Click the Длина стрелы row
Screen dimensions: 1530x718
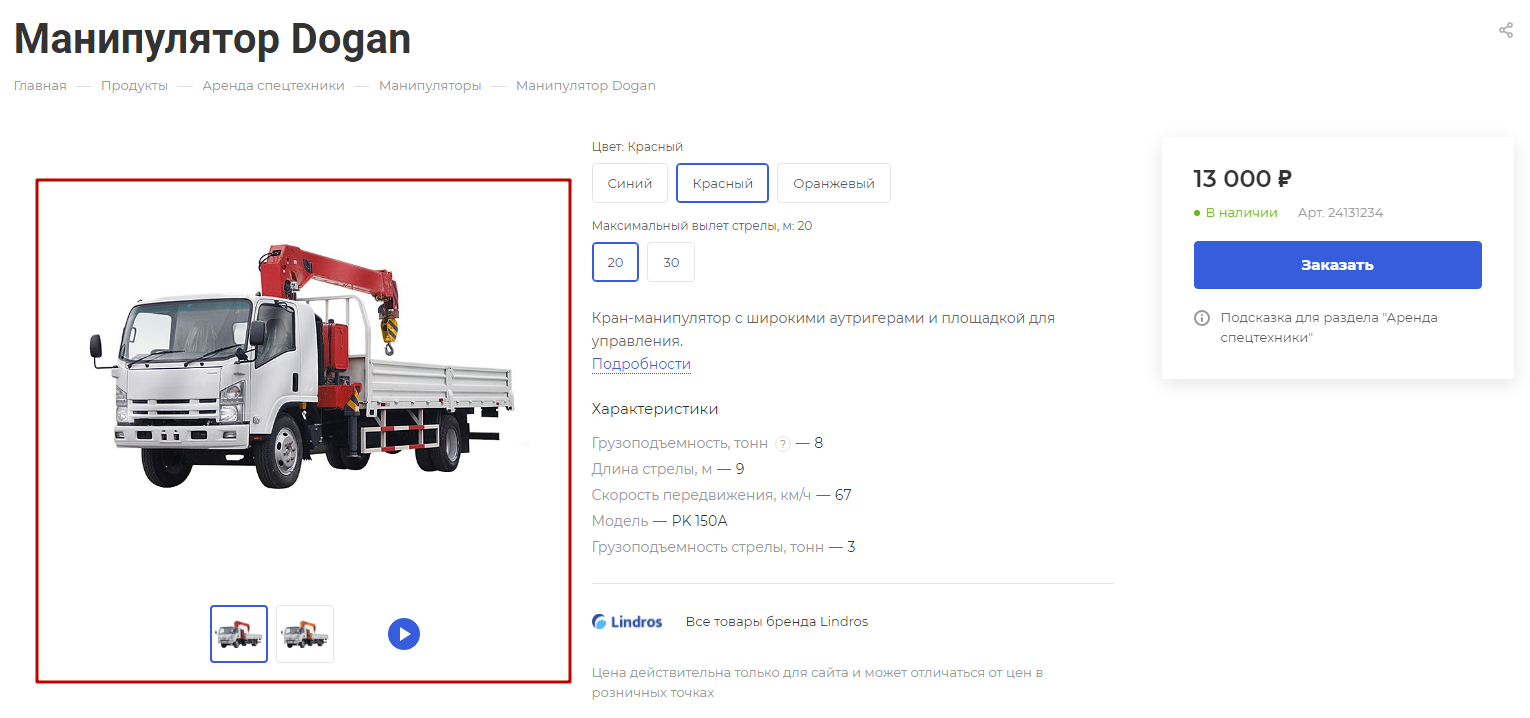point(668,469)
